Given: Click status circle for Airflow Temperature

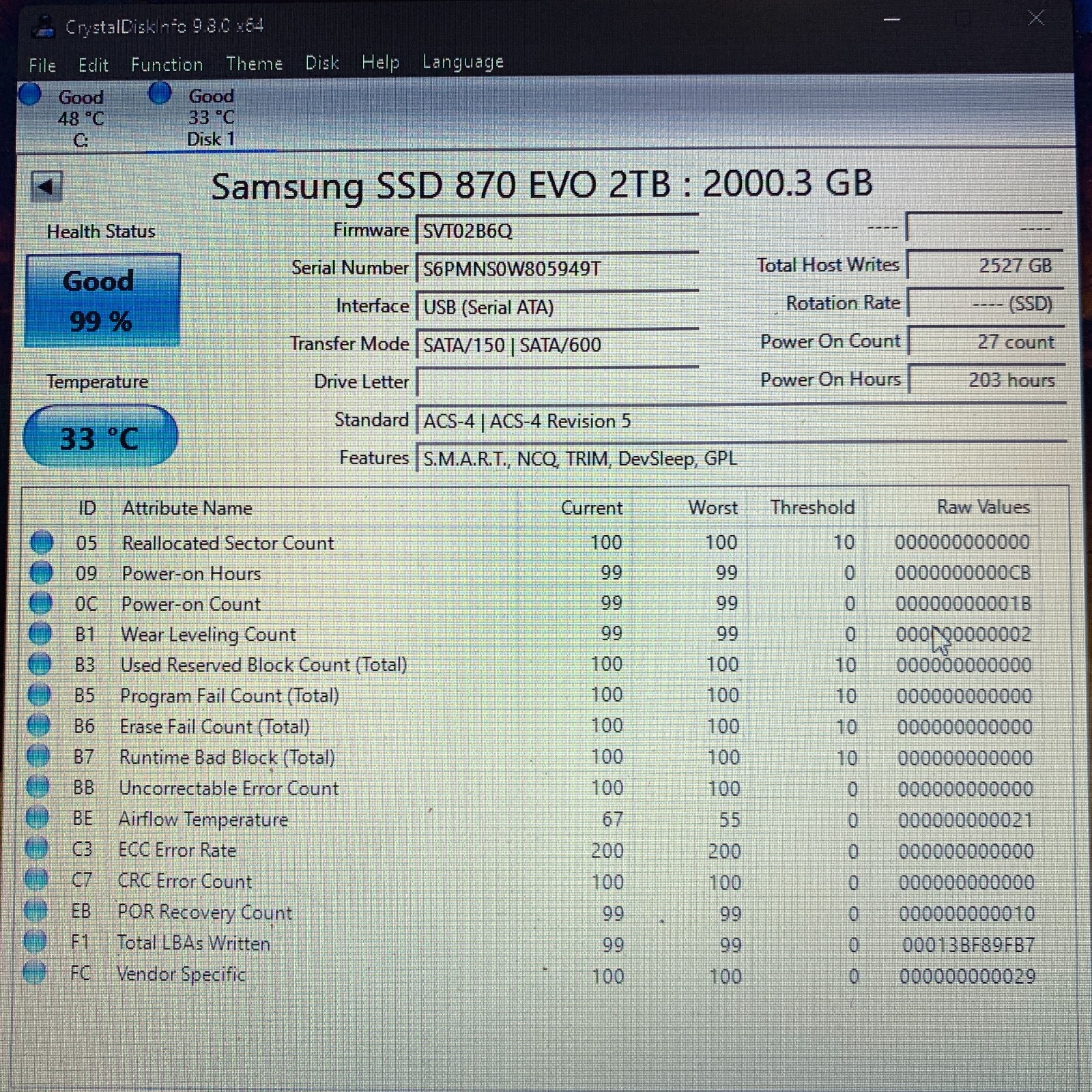Looking at the screenshot, I should tap(37, 817).
